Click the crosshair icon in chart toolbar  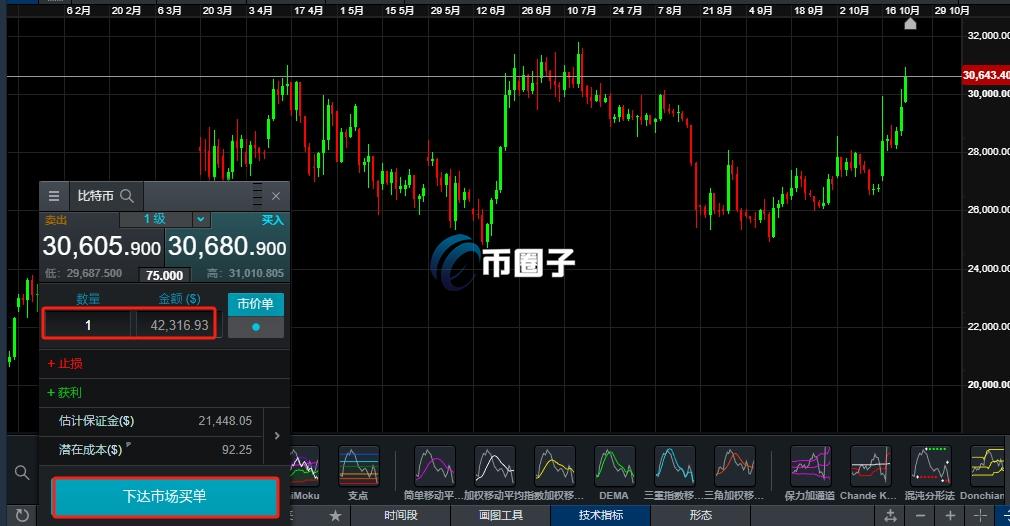980,516
